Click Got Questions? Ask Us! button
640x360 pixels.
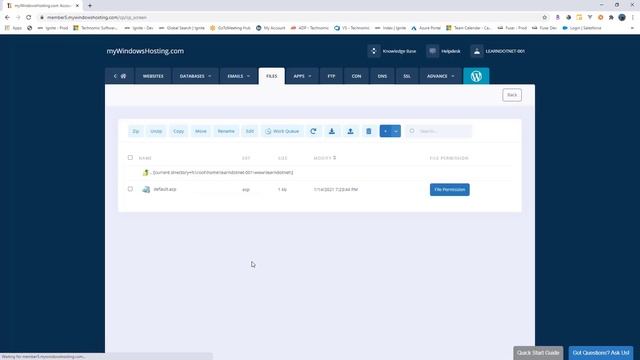(601, 353)
